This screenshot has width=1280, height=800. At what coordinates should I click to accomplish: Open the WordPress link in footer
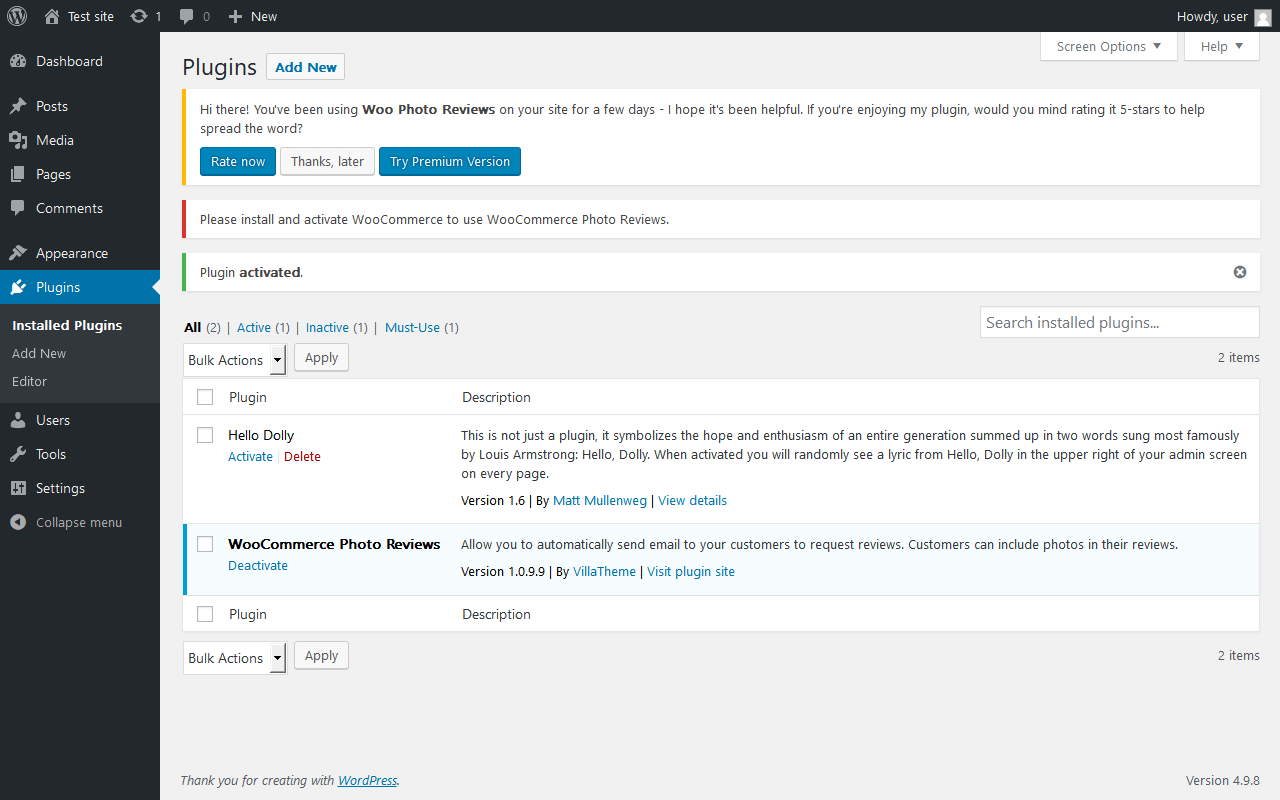(x=367, y=781)
